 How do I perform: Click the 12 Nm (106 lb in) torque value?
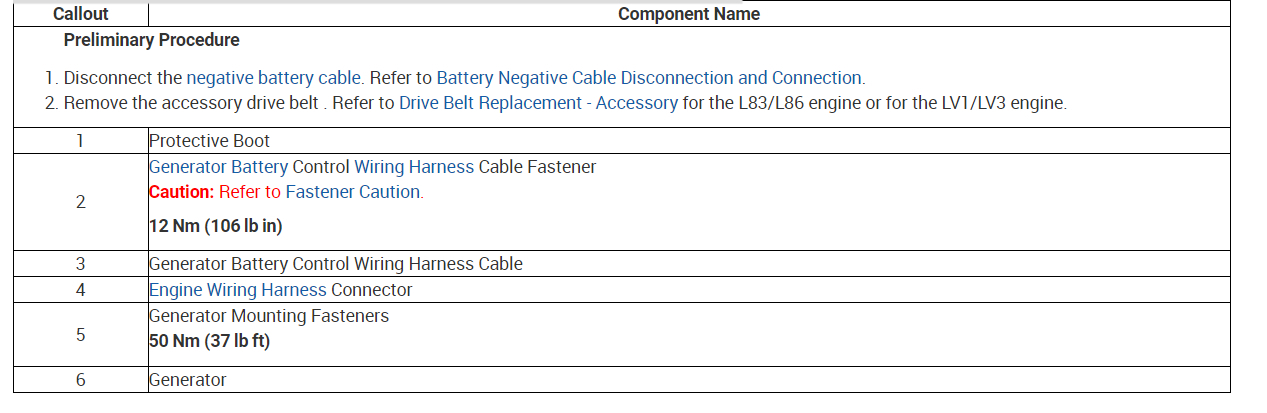(x=215, y=226)
